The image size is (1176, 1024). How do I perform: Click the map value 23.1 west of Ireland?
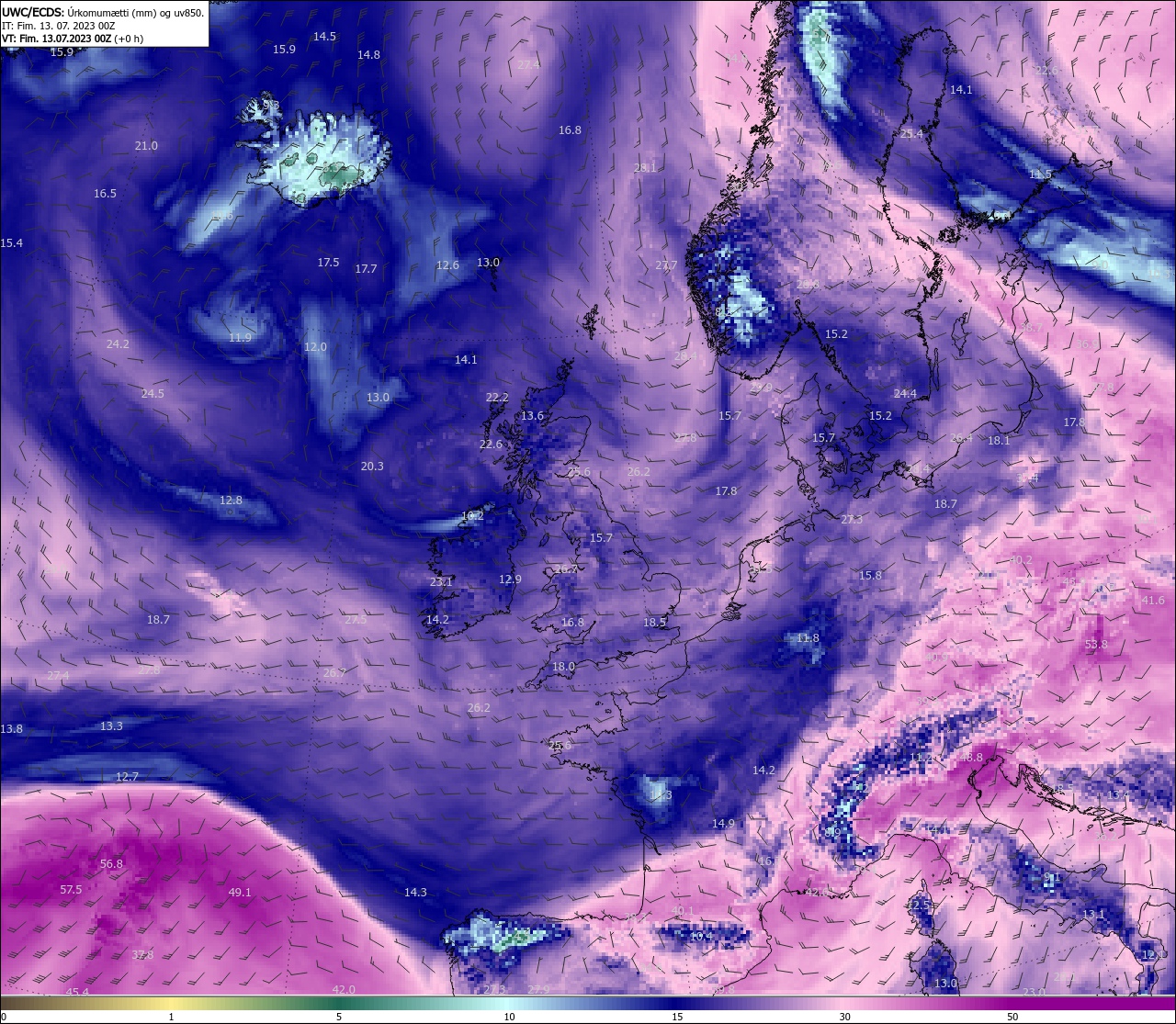(441, 582)
